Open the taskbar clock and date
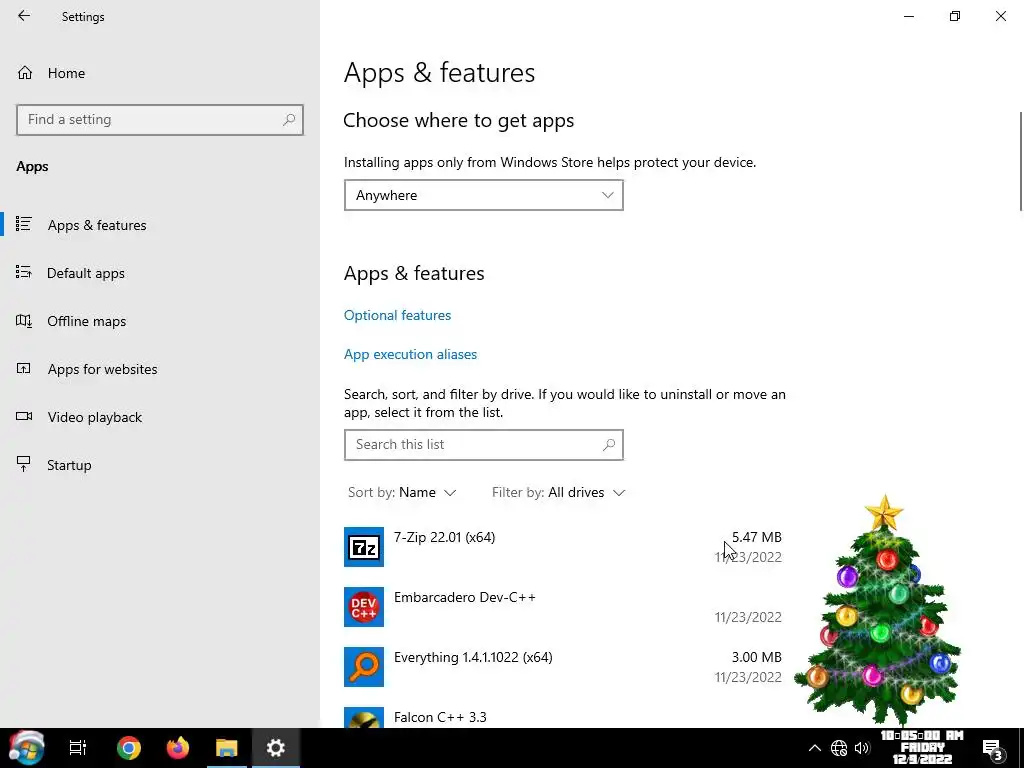 (x=922, y=748)
